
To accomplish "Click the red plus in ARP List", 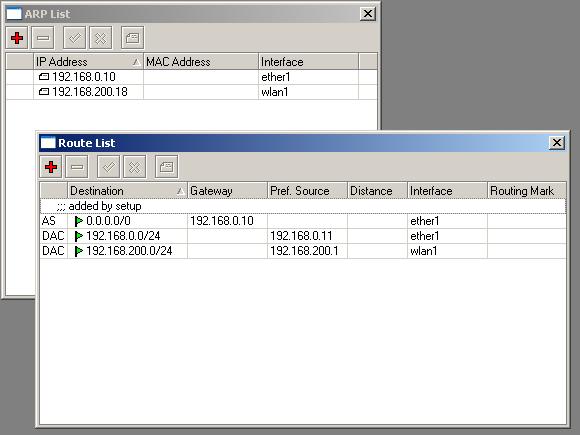I will (x=17, y=38).
